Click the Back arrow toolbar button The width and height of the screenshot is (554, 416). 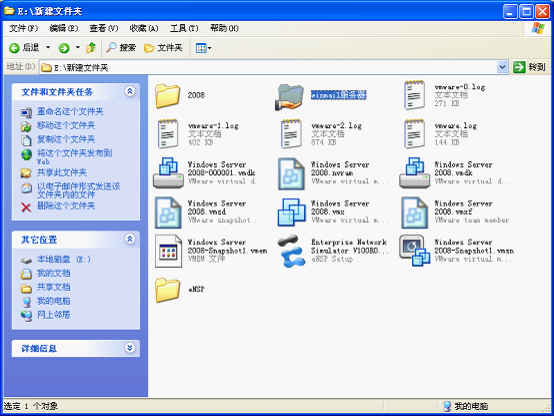pos(24,48)
